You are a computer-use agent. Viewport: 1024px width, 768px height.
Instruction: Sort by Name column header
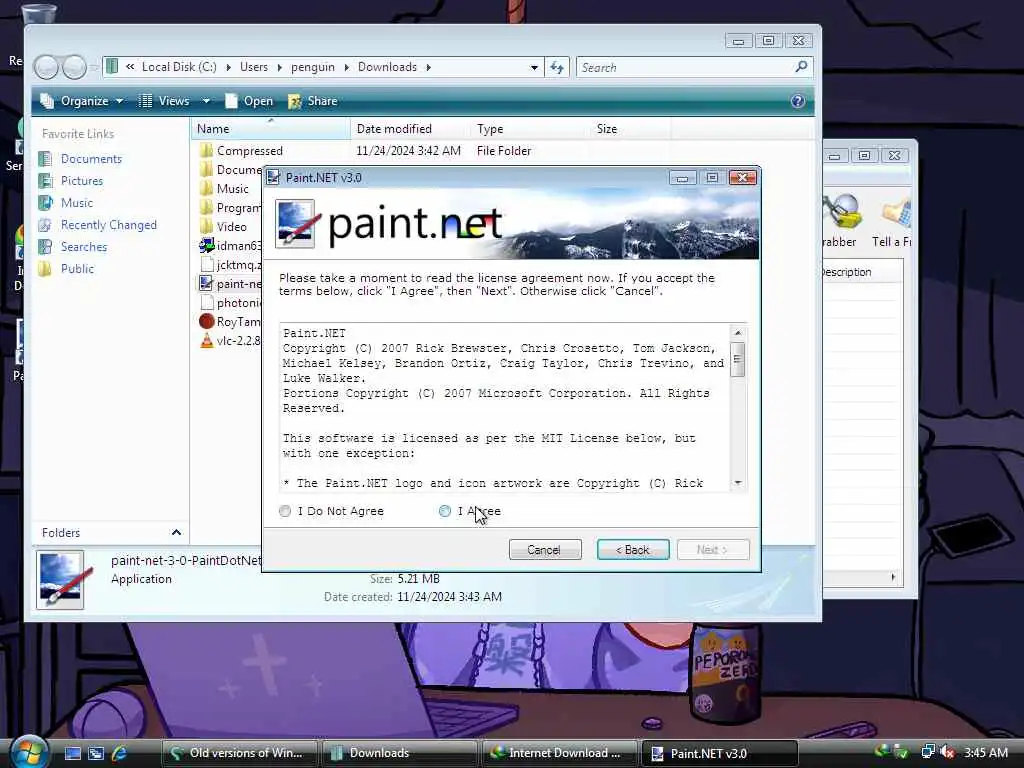(270, 129)
